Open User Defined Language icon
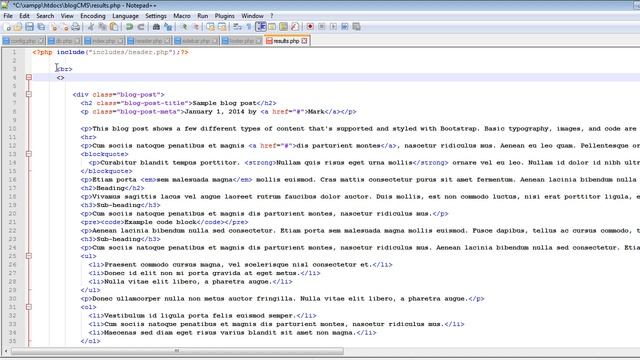The image size is (640, 360). (x=272, y=27)
